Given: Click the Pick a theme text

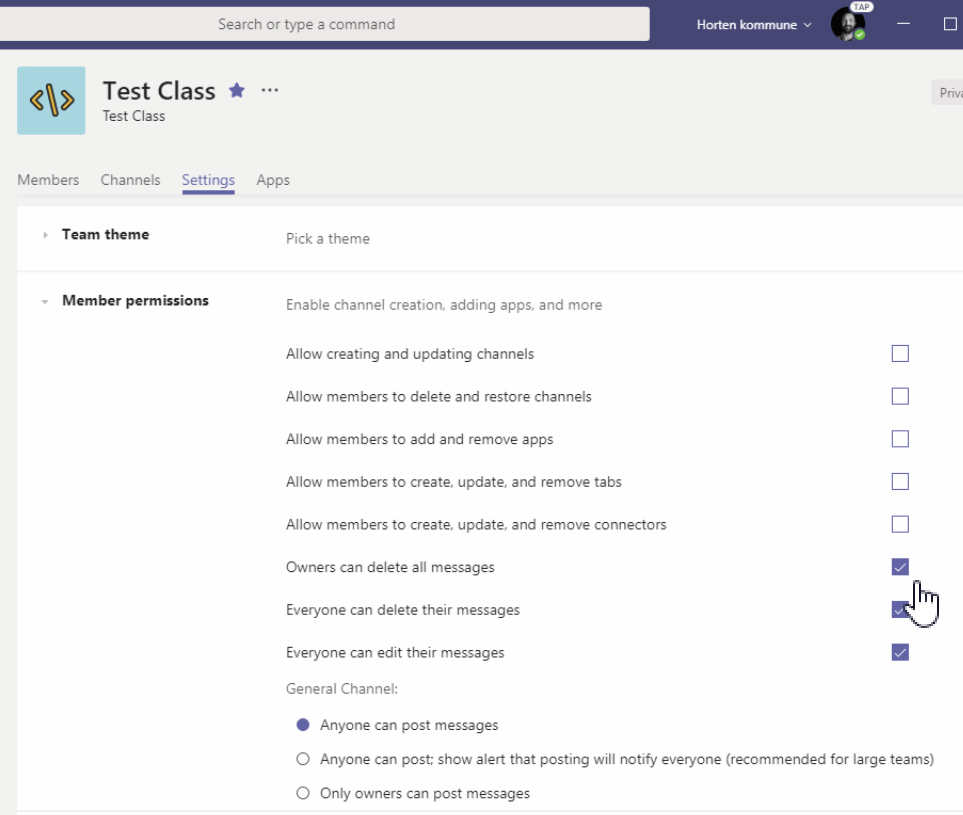Looking at the screenshot, I should pos(327,238).
